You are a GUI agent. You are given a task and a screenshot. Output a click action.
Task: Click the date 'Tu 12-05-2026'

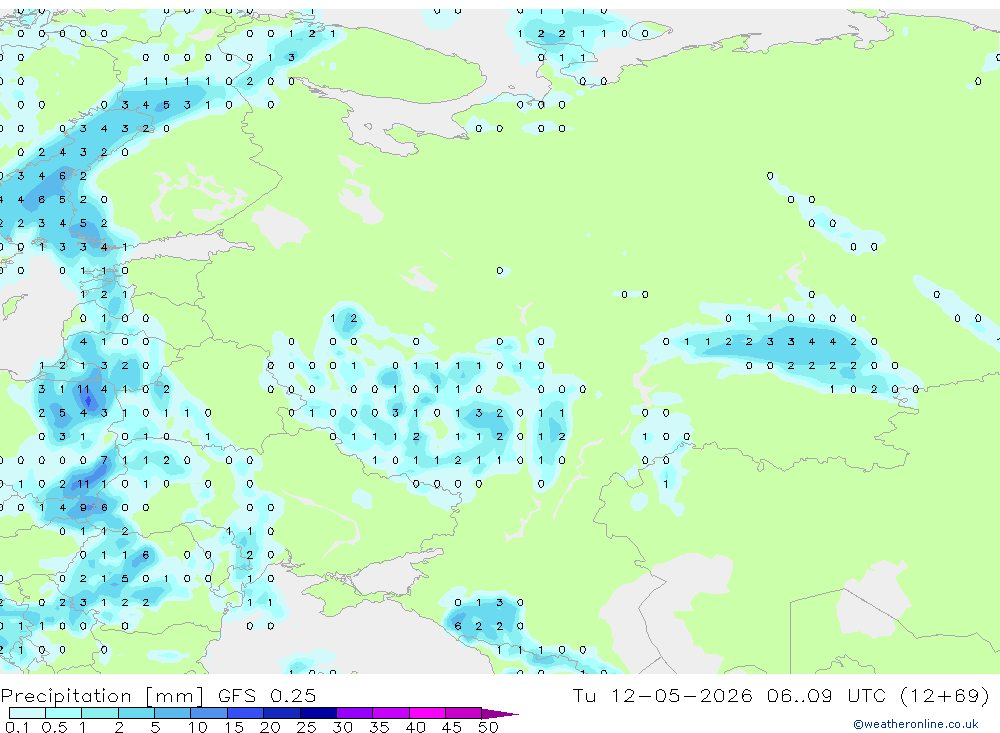(x=663, y=695)
